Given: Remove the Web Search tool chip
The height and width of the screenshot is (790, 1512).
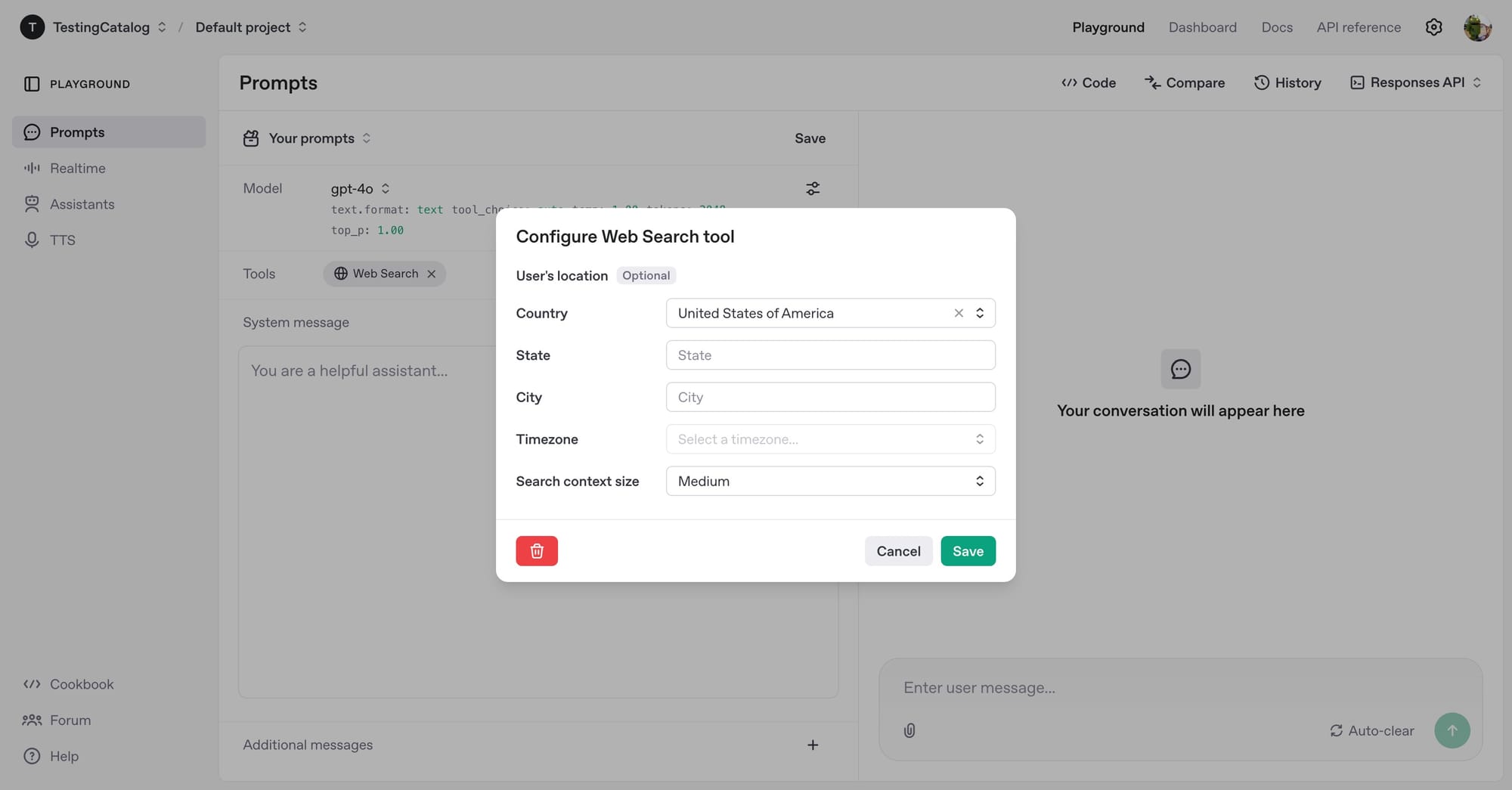Looking at the screenshot, I should 432,274.
